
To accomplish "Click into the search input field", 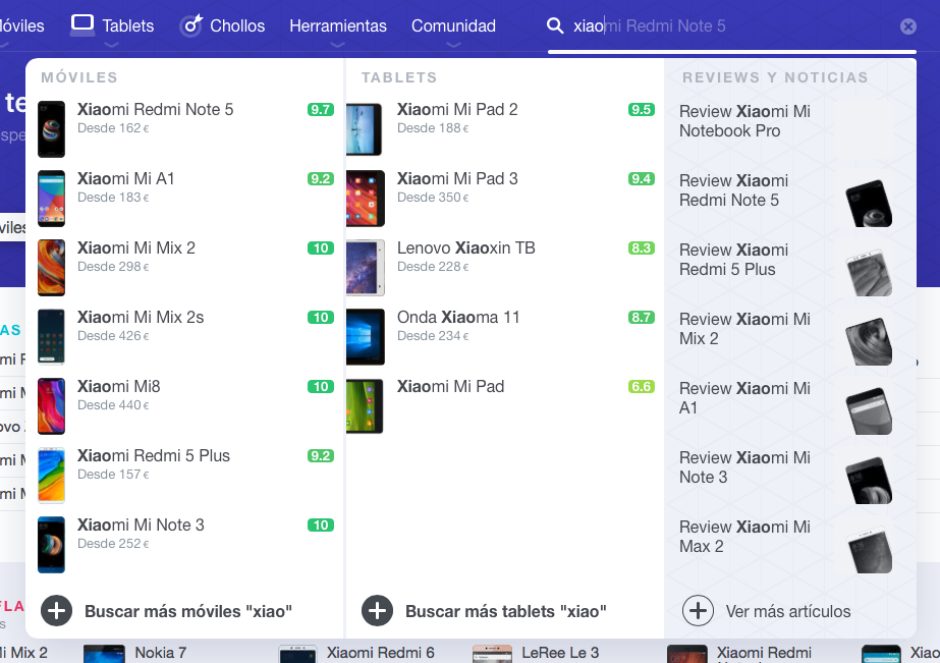I will (x=733, y=26).
